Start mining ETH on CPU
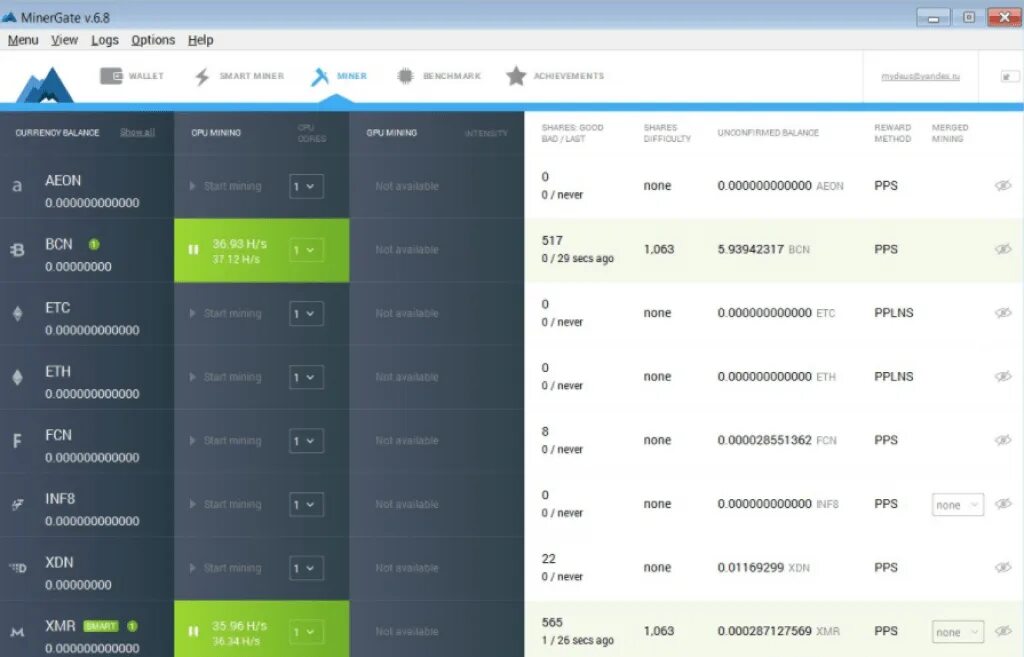The width and height of the screenshot is (1024, 657). coord(226,377)
